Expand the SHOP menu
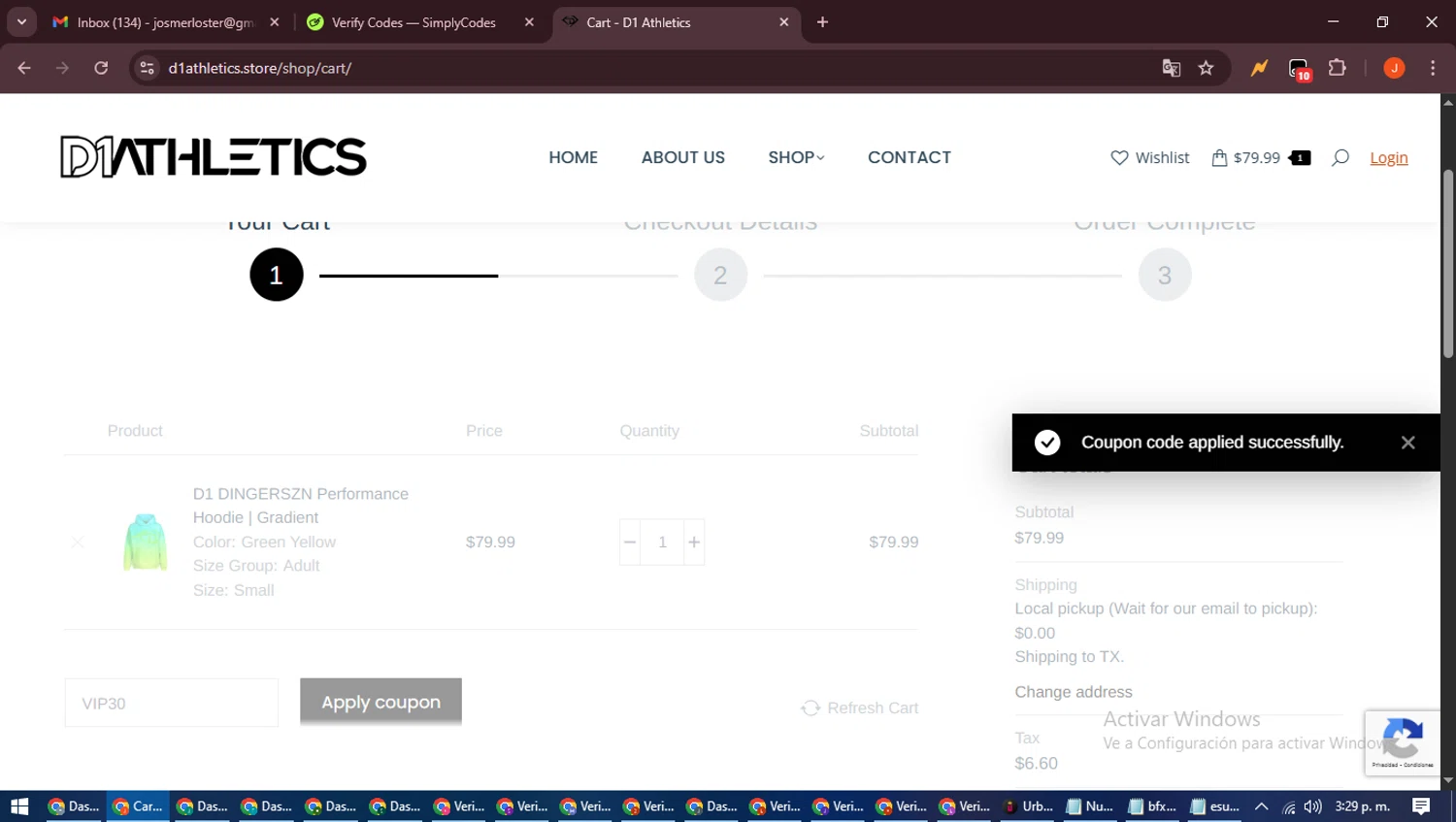Image resolution: width=1456 pixels, height=822 pixels. pos(796,157)
